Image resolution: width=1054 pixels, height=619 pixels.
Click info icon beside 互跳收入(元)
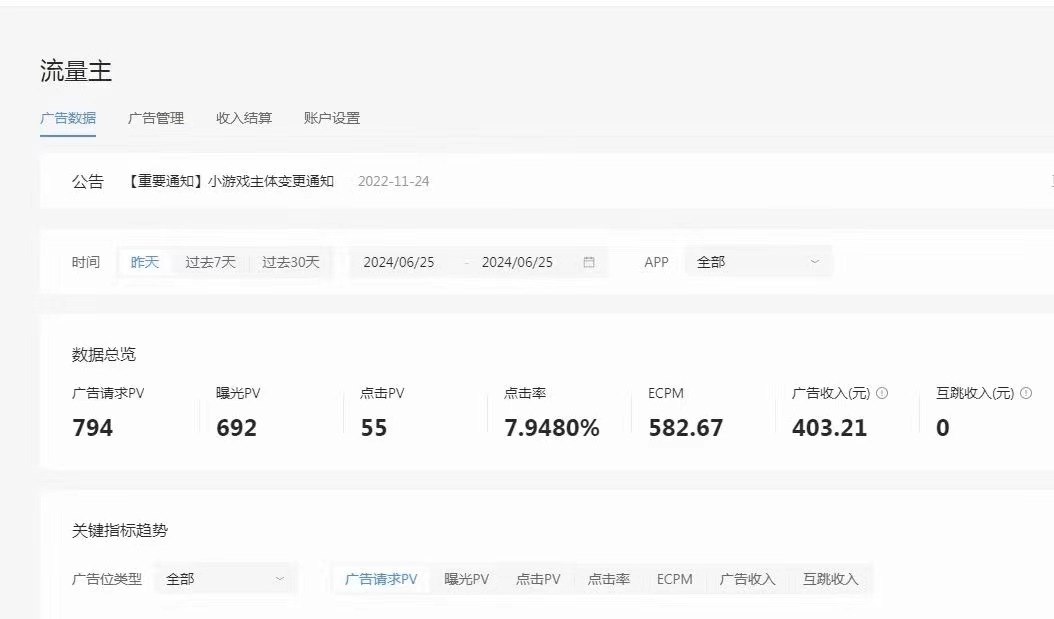point(1026,394)
